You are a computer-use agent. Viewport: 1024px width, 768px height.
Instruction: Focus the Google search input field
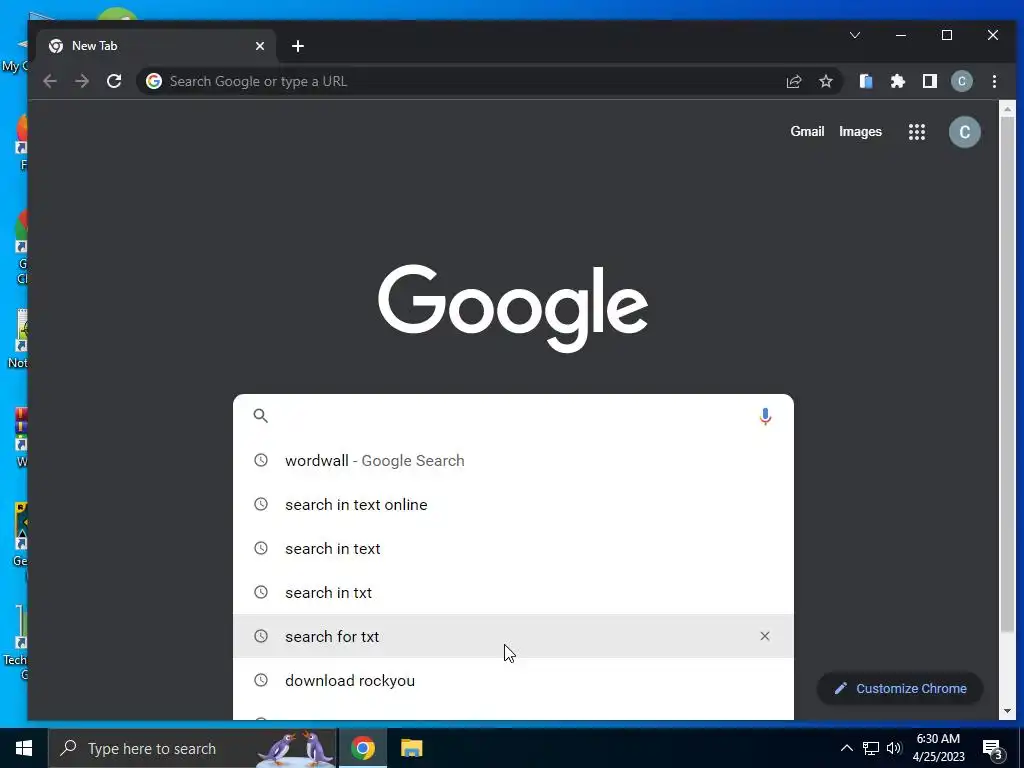click(x=513, y=415)
